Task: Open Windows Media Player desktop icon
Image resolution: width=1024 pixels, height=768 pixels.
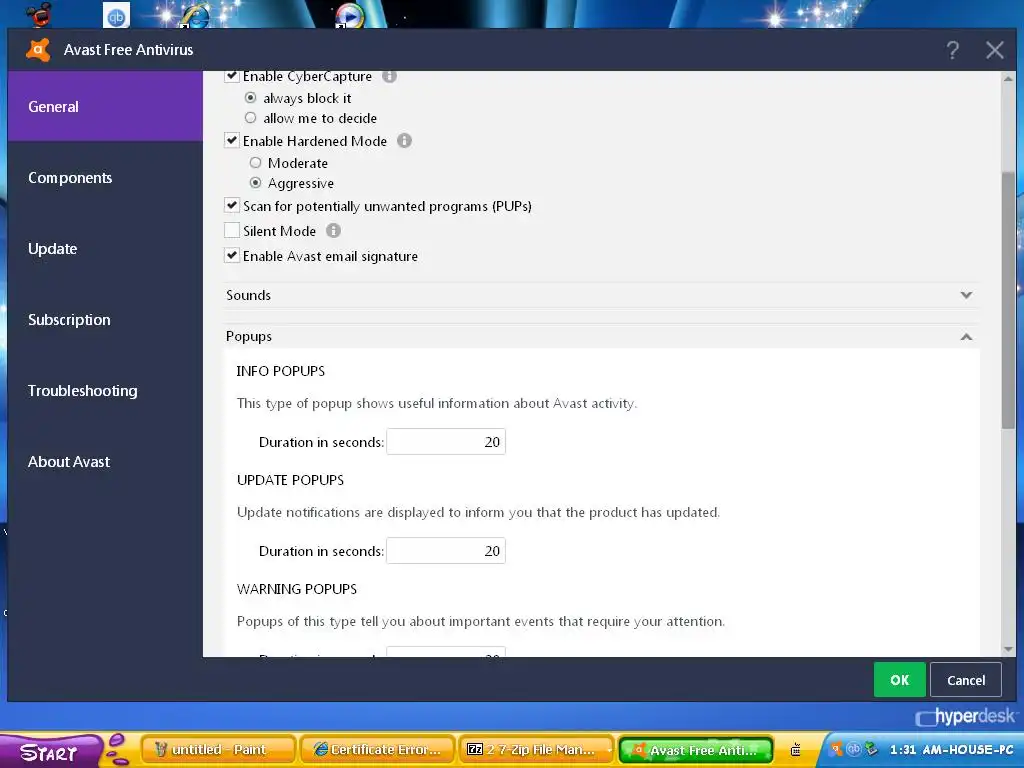Action: (349, 16)
